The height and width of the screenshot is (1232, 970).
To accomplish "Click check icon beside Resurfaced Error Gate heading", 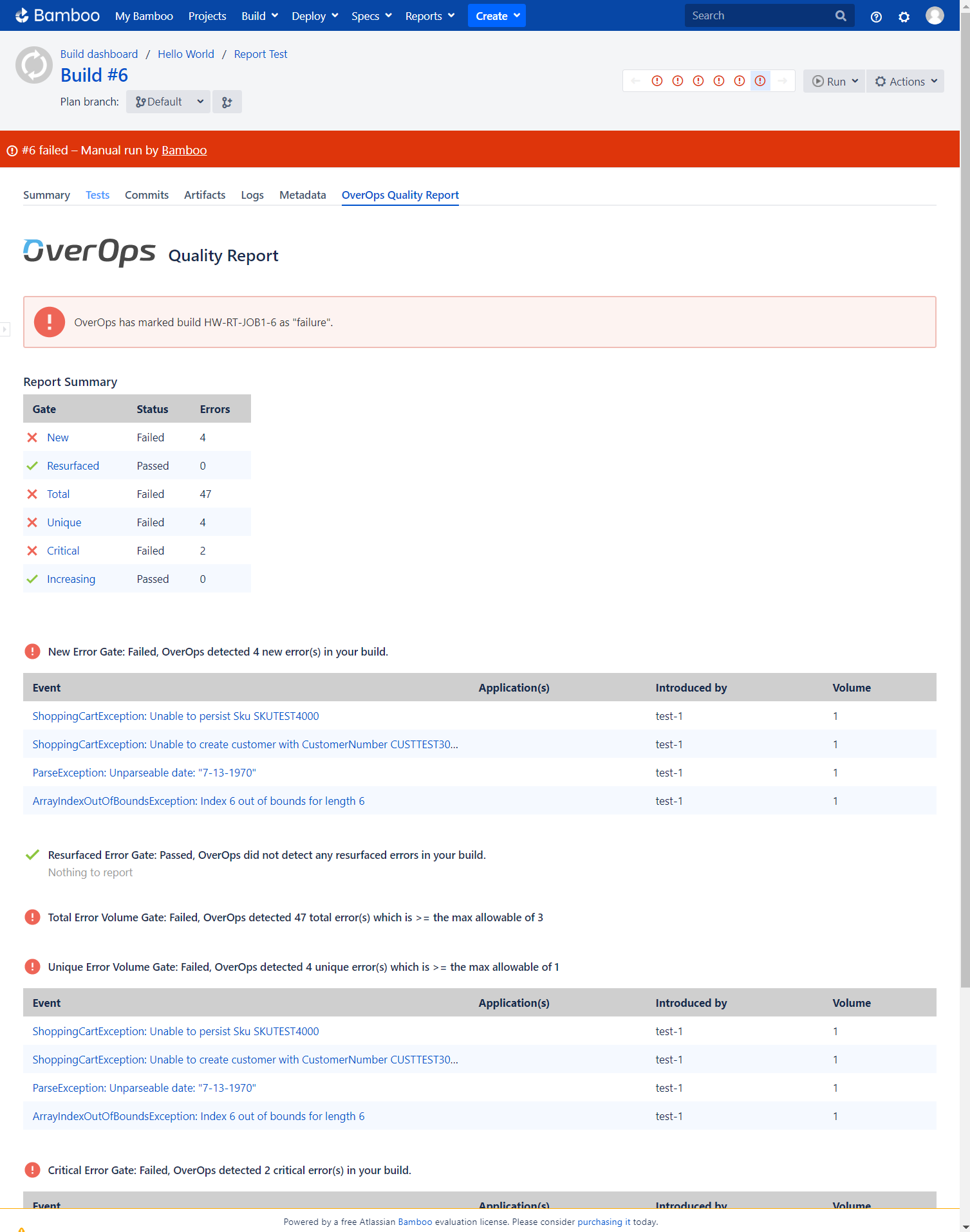I will point(32,855).
